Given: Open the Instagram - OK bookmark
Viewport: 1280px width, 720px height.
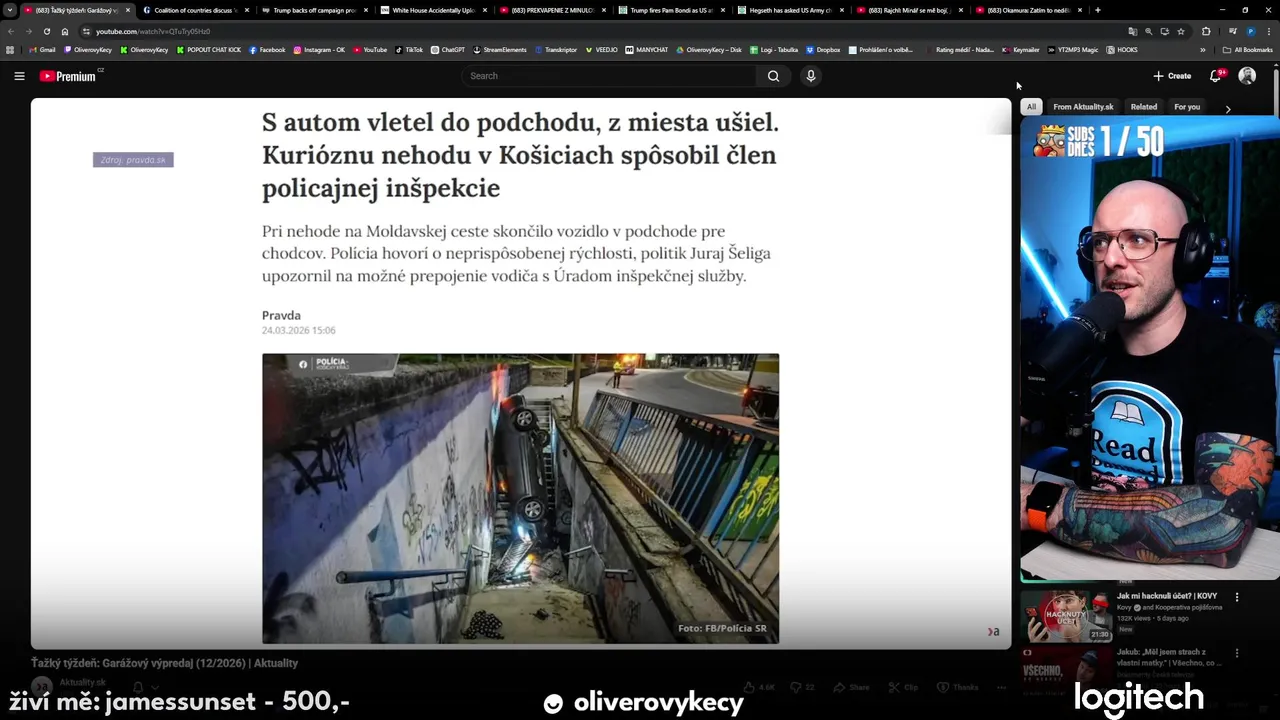Looking at the screenshot, I should (x=319, y=49).
